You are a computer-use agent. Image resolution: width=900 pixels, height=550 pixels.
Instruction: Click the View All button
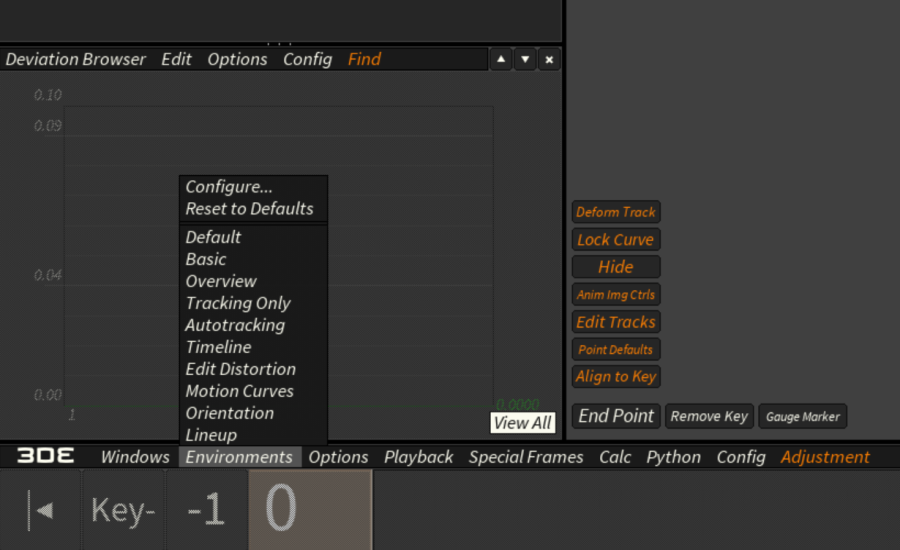523,423
